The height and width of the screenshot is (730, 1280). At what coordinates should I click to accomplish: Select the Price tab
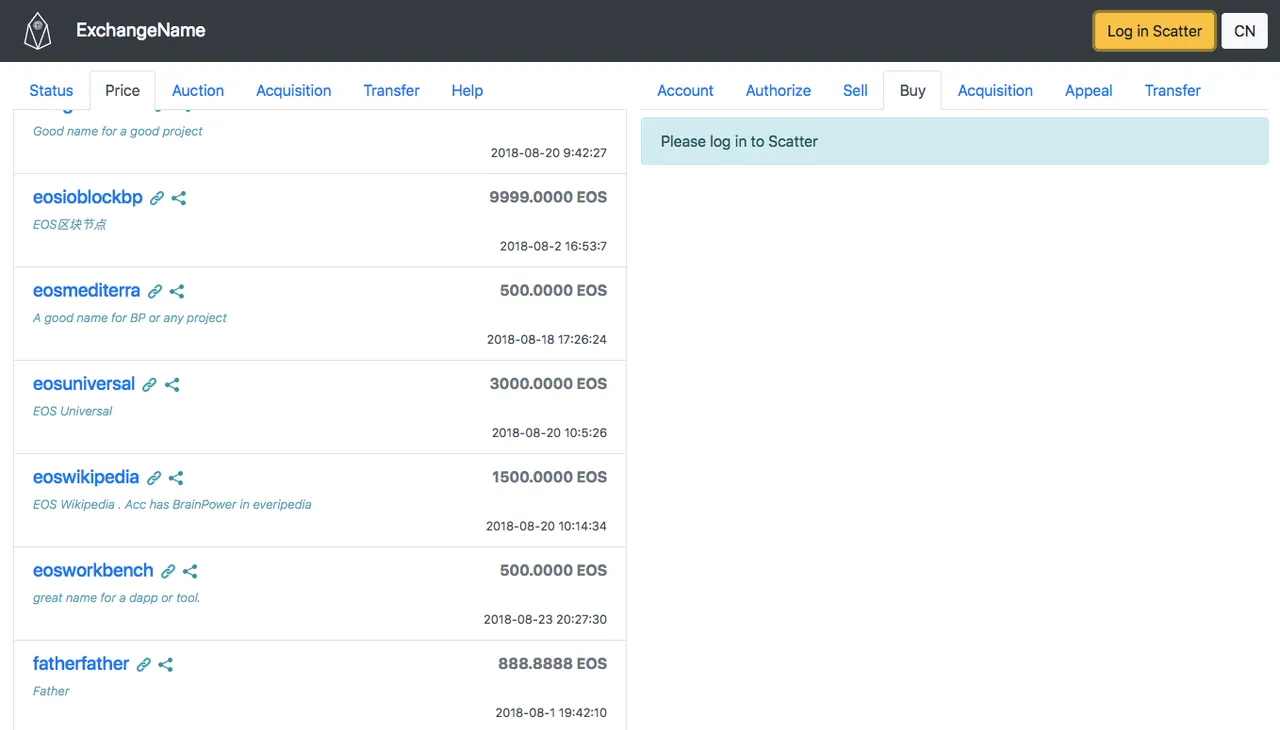click(122, 90)
